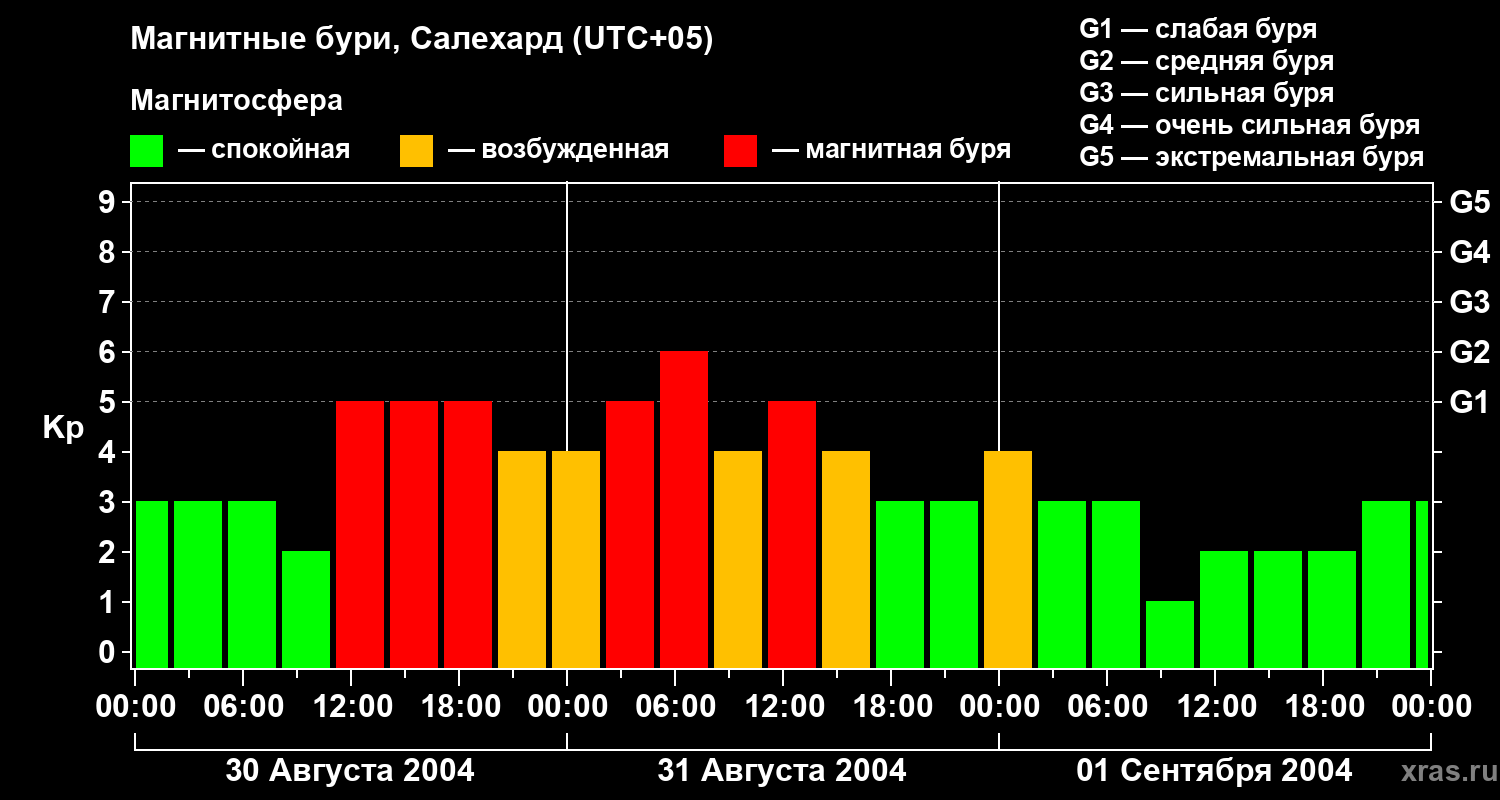Click the orange 00:00–03:00 bar on 31 Августа
1500x800 pixels.
[576, 560]
